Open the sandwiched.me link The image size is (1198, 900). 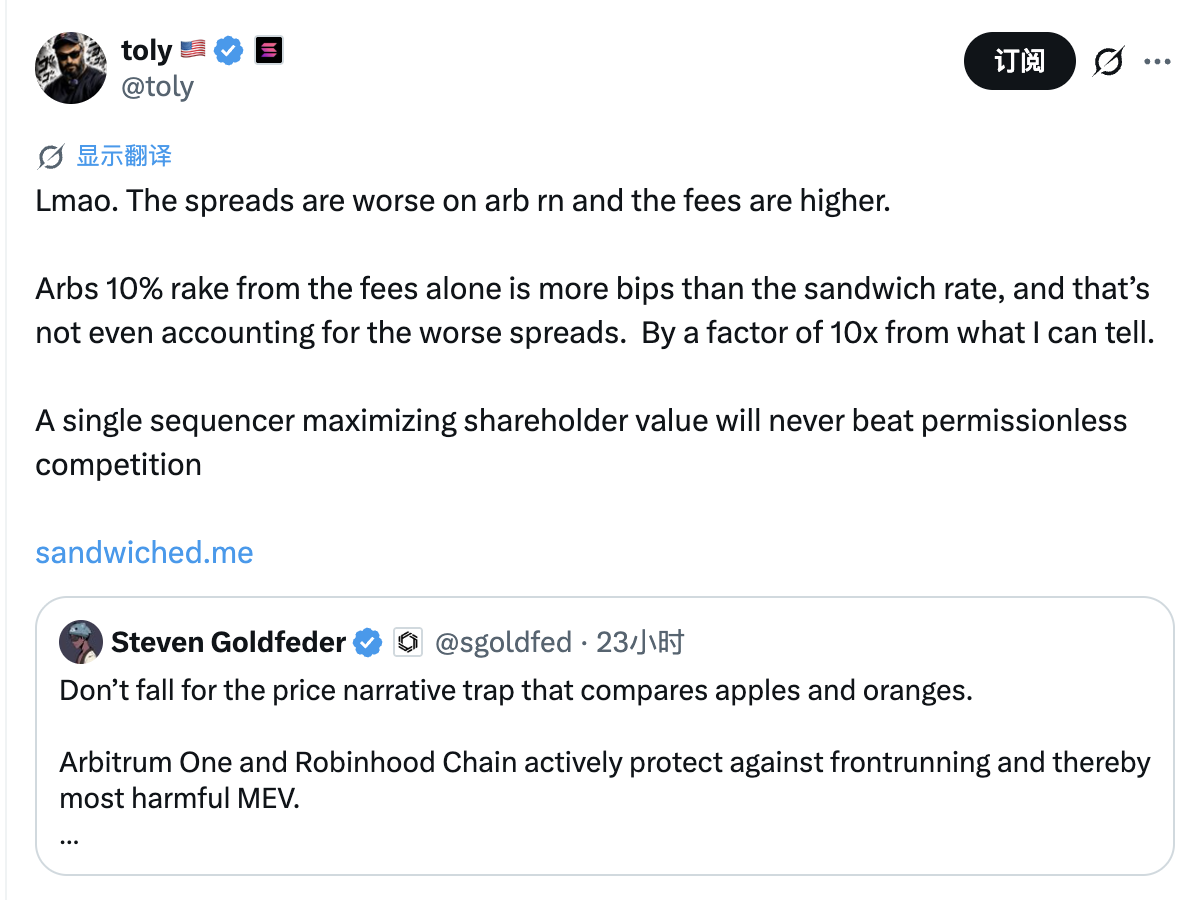[144, 552]
